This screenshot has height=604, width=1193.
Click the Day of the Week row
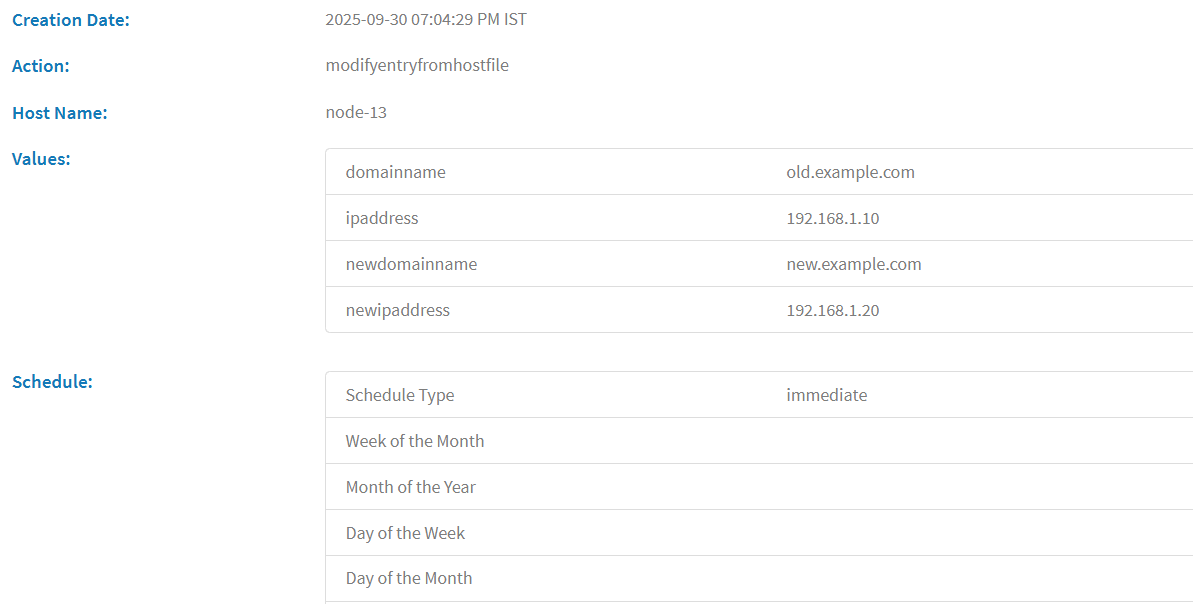coord(405,533)
